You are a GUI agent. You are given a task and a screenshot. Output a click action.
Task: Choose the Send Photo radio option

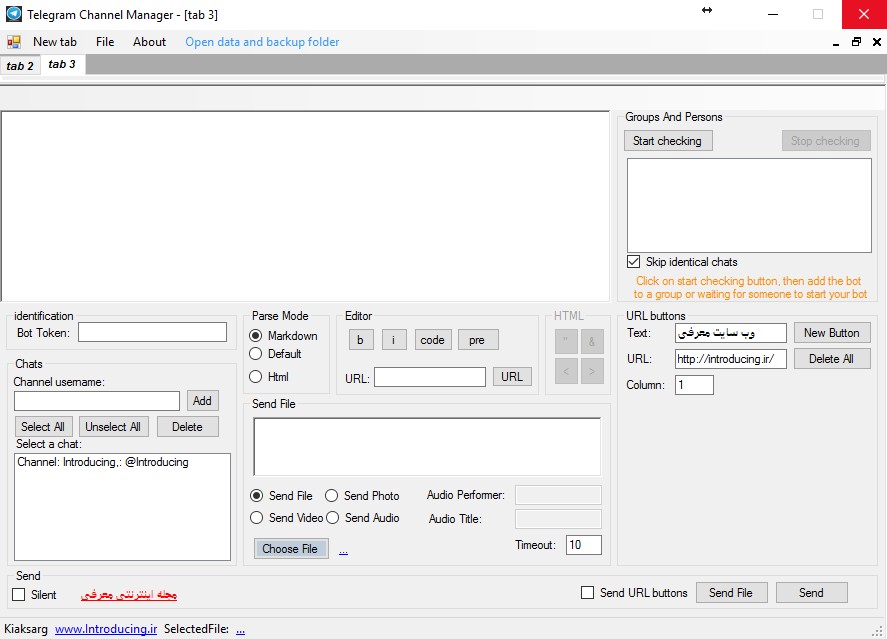(332, 496)
